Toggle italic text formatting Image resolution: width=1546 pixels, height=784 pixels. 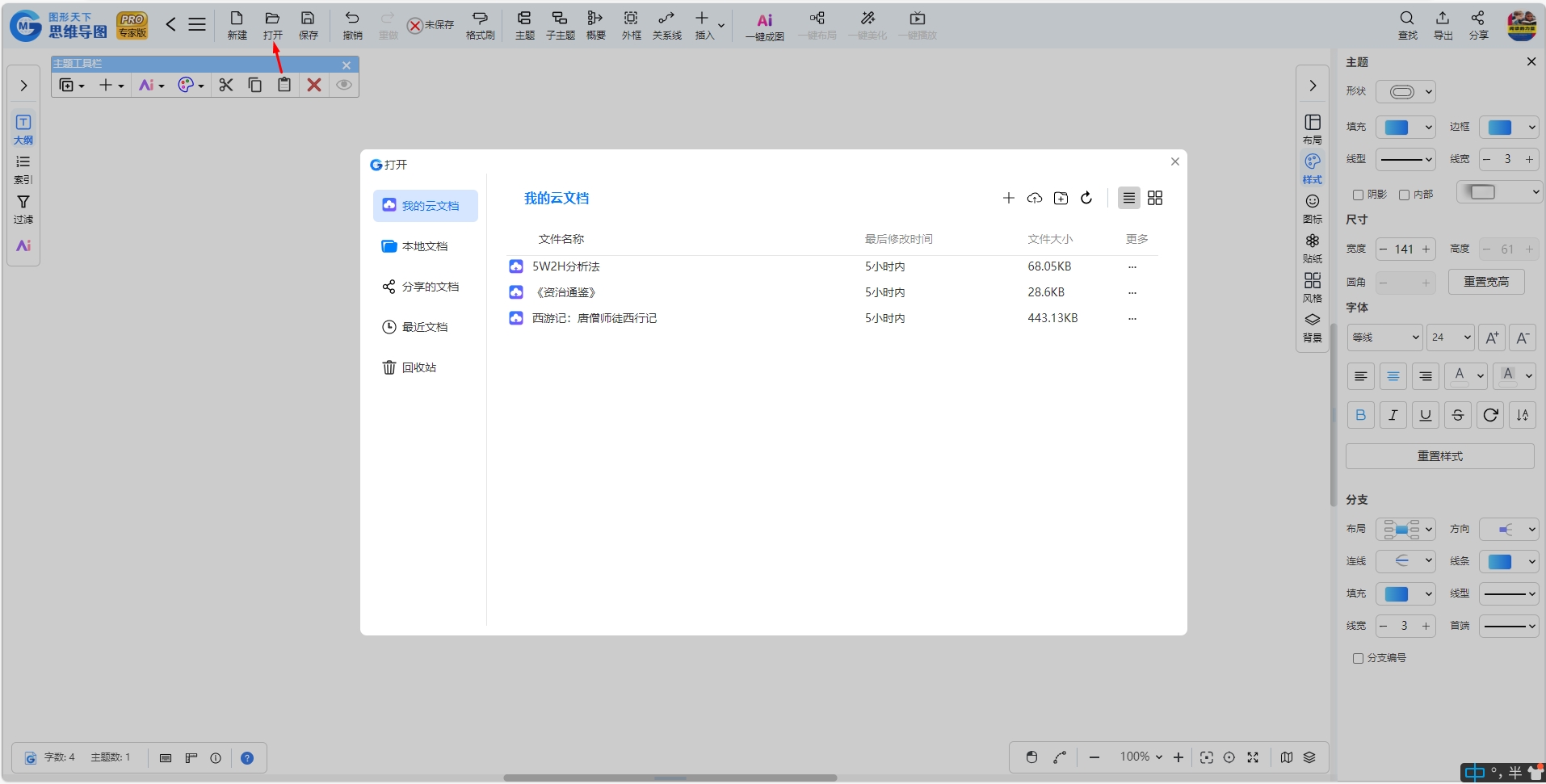tap(1393, 415)
